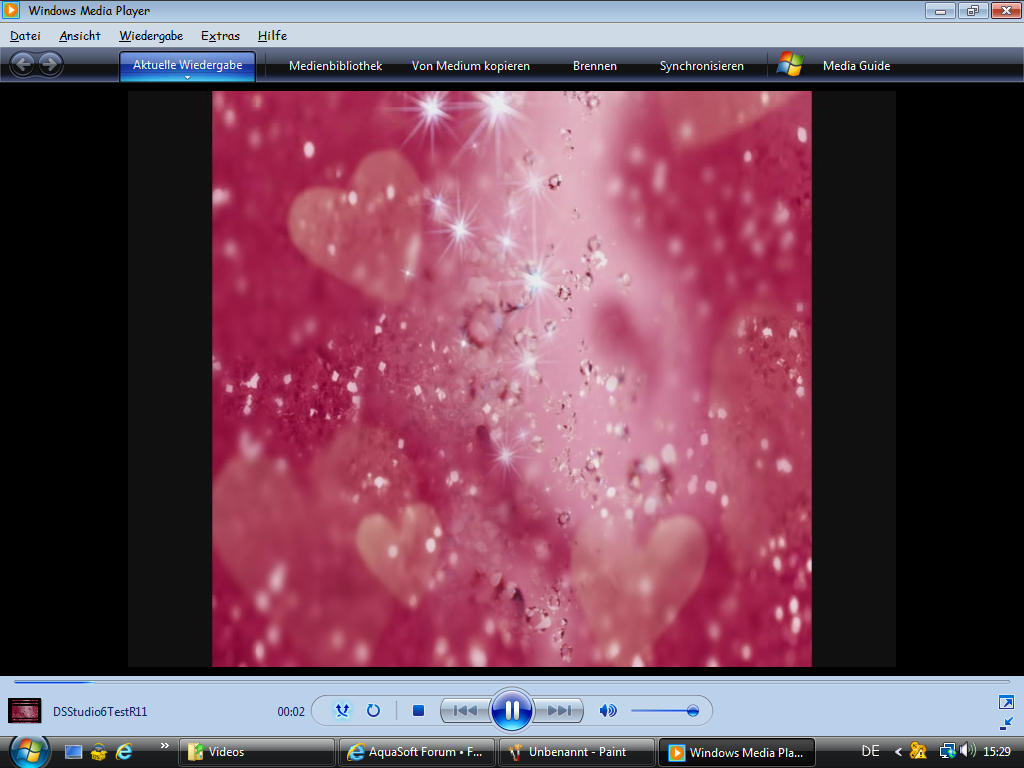The height and width of the screenshot is (768, 1024).
Task: Toggle shuffle playback mode
Action: [x=343, y=711]
